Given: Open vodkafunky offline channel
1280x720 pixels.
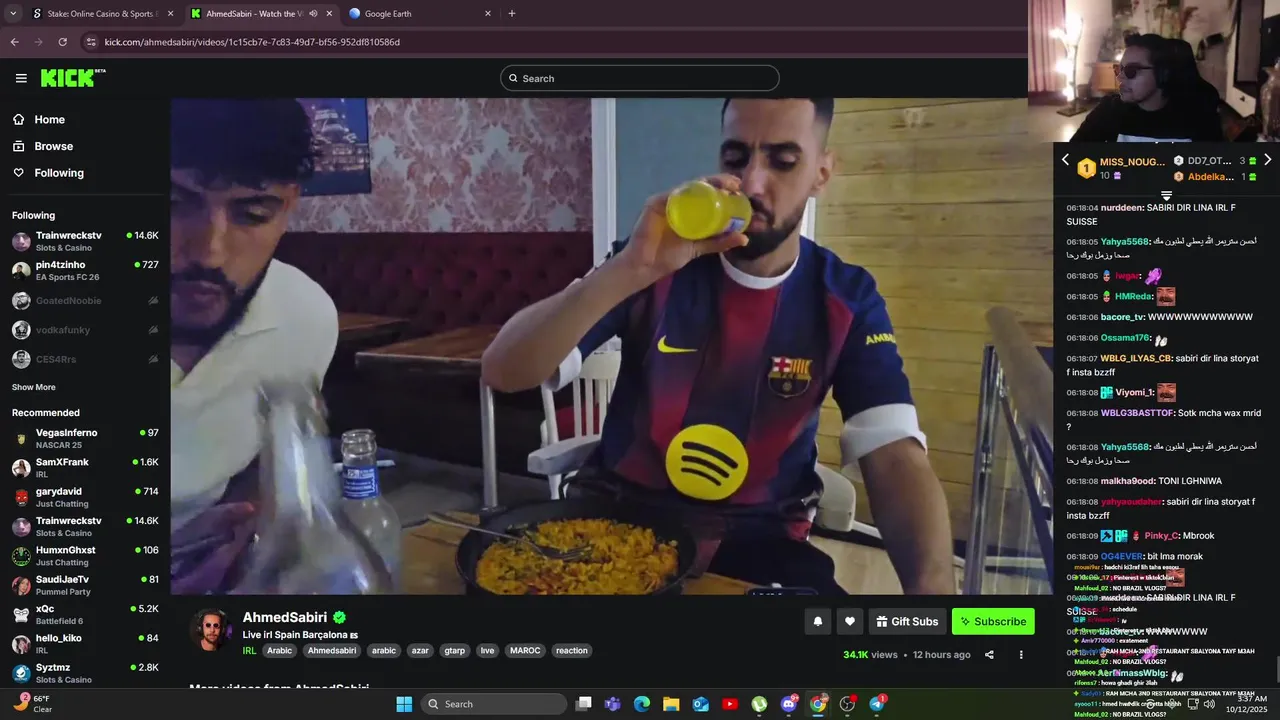Looking at the screenshot, I should tap(85, 330).
